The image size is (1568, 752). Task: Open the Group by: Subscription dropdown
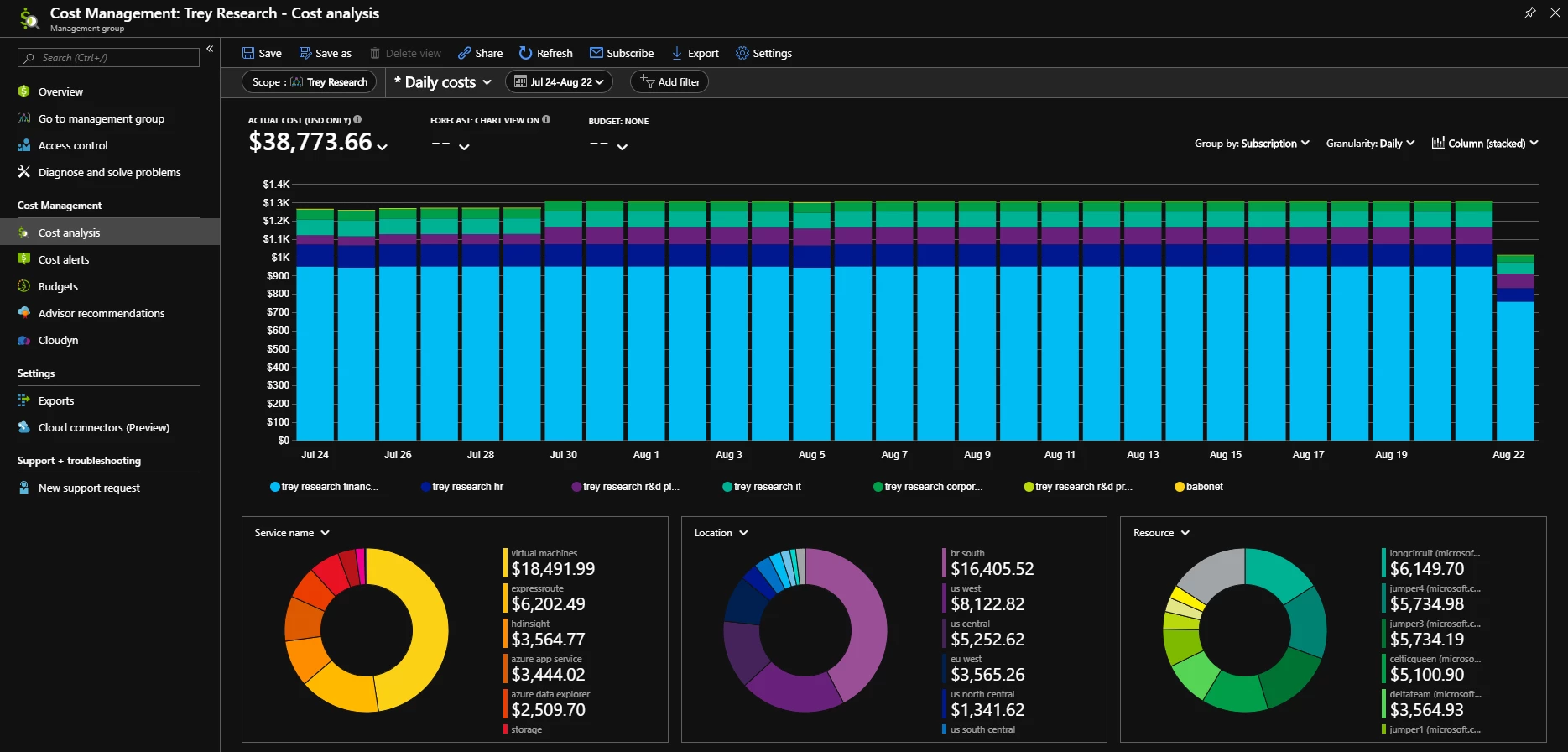pyautogui.click(x=1252, y=144)
